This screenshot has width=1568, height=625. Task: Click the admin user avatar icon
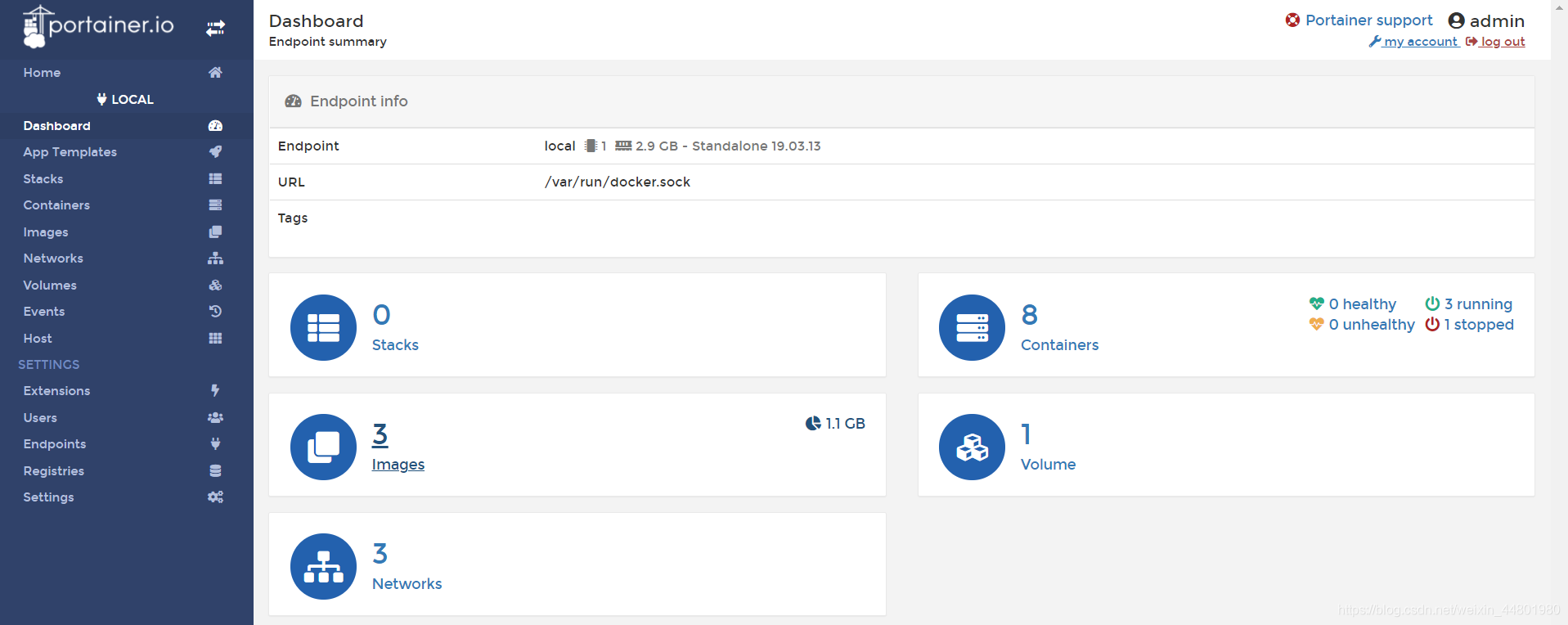click(1456, 20)
